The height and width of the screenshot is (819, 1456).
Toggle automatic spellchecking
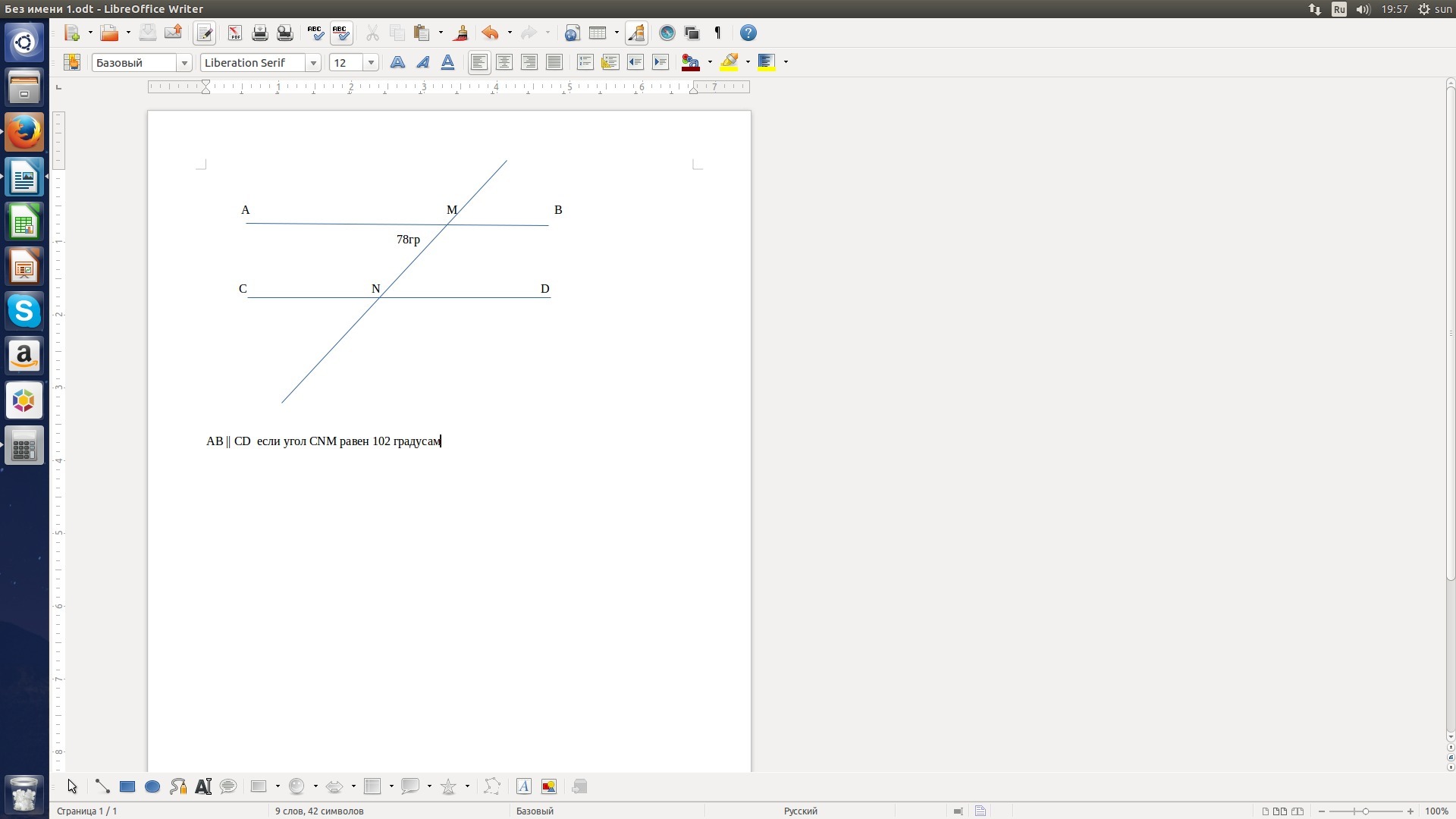(340, 33)
